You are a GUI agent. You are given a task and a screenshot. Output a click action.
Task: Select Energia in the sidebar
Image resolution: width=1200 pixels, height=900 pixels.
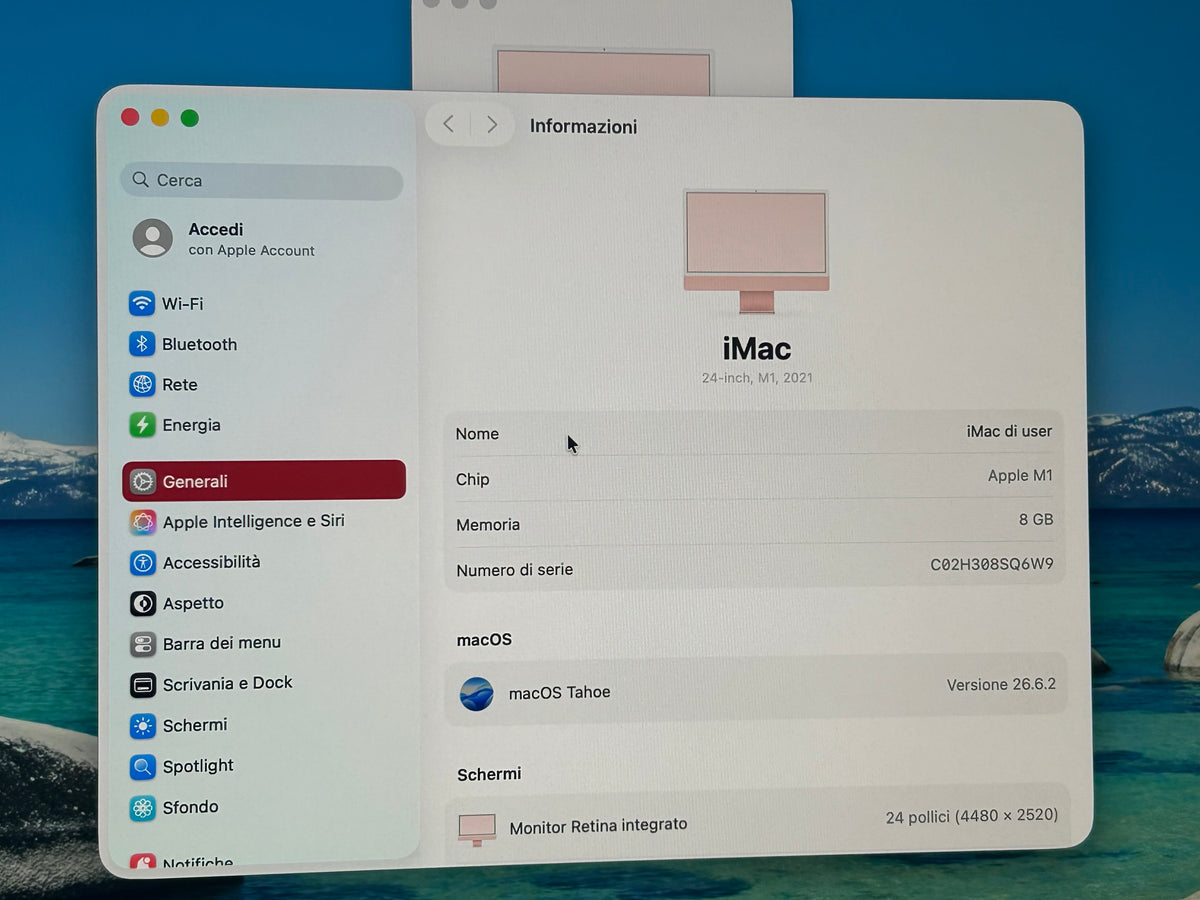263,425
